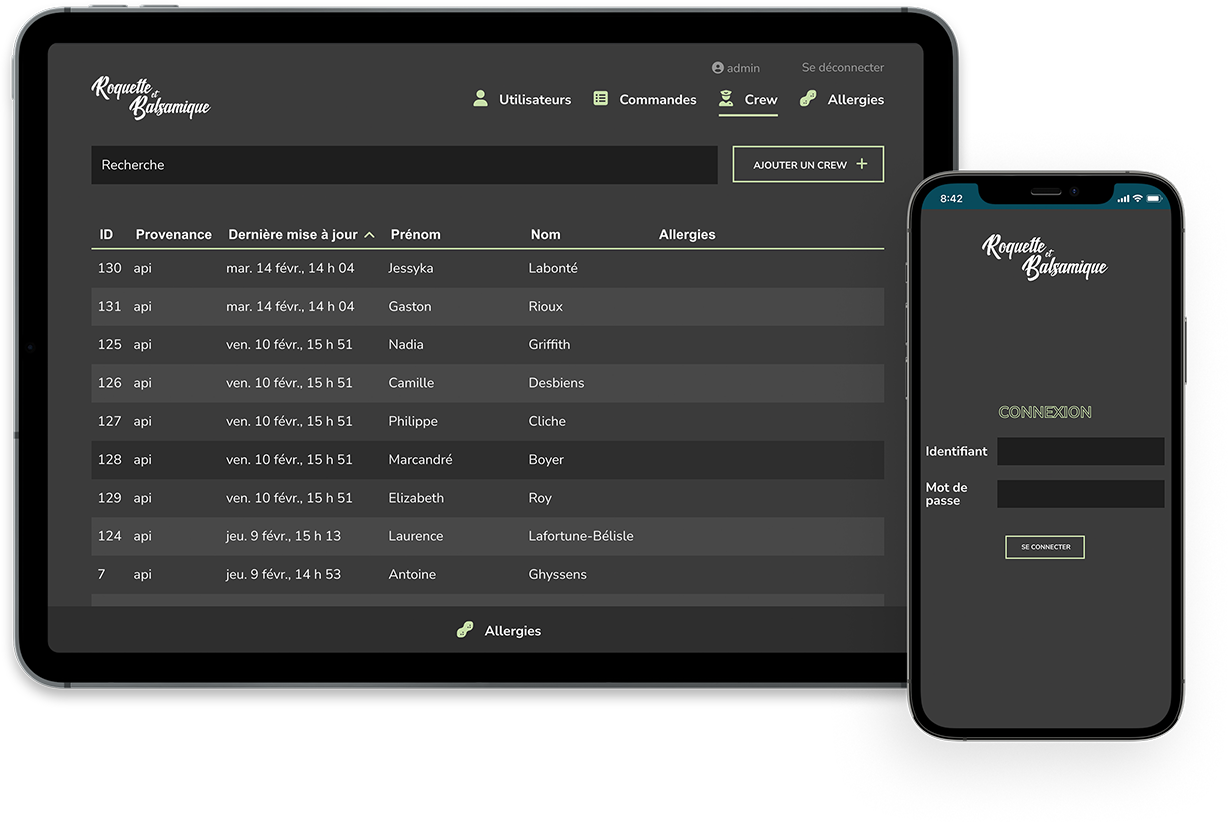
Task: Sort table by the Prénom column header
Action: pyautogui.click(x=415, y=234)
